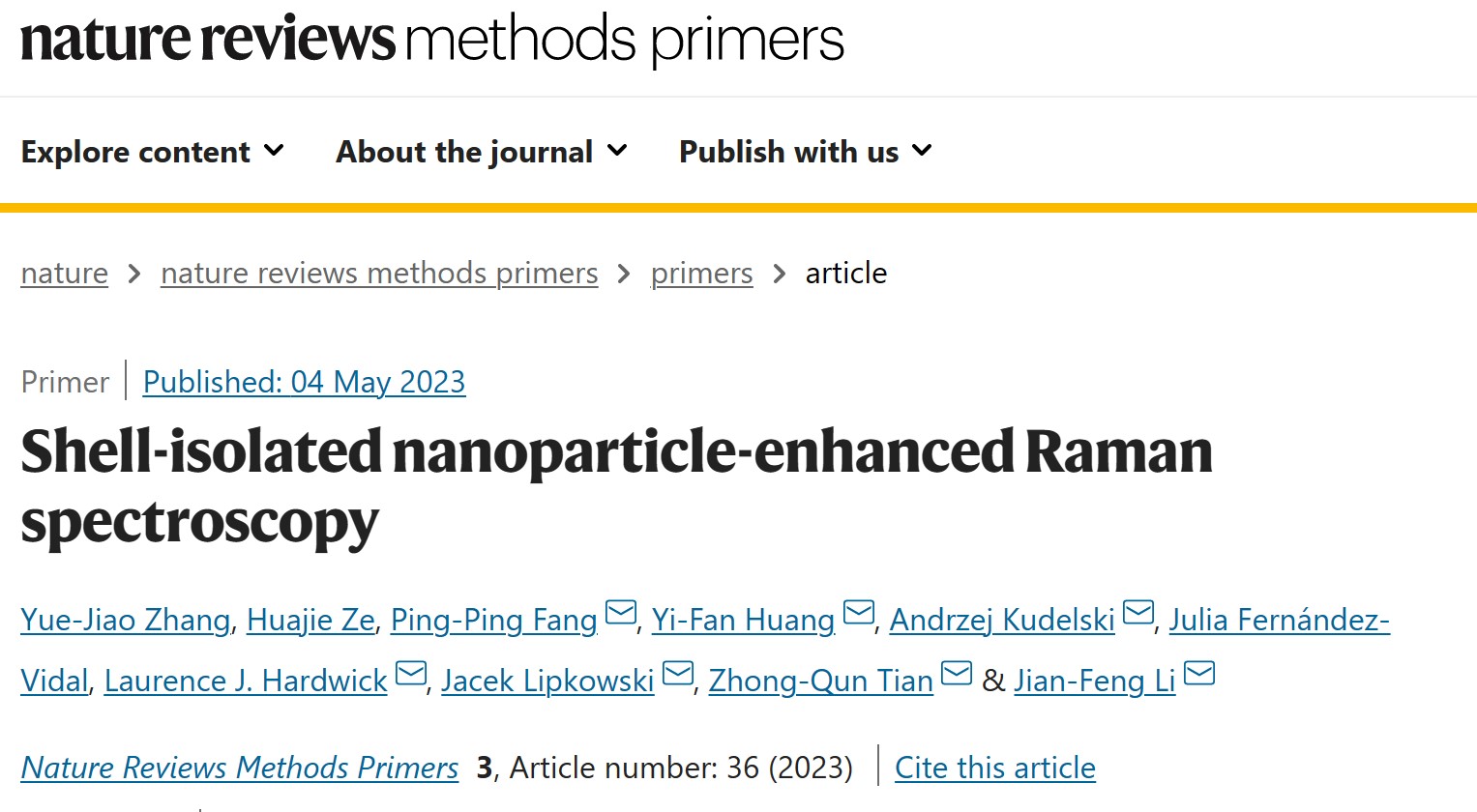Click email icon after Zhong-Qun Tian
Image resolution: width=1477 pixels, height=812 pixels.
957,674
